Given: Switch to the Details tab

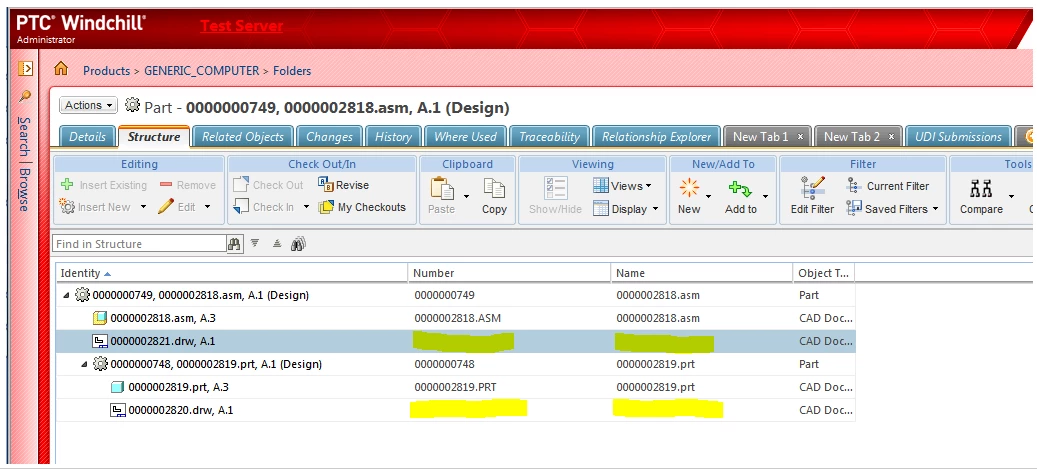Looking at the screenshot, I should click(x=87, y=137).
